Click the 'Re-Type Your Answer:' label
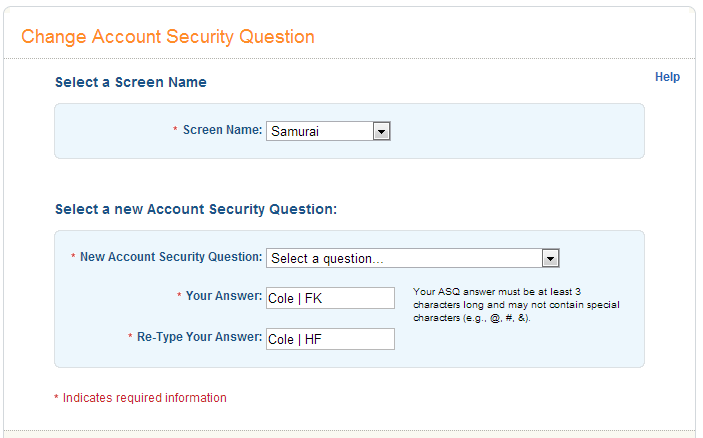The width and height of the screenshot is (703, 438). coord(200,337)
